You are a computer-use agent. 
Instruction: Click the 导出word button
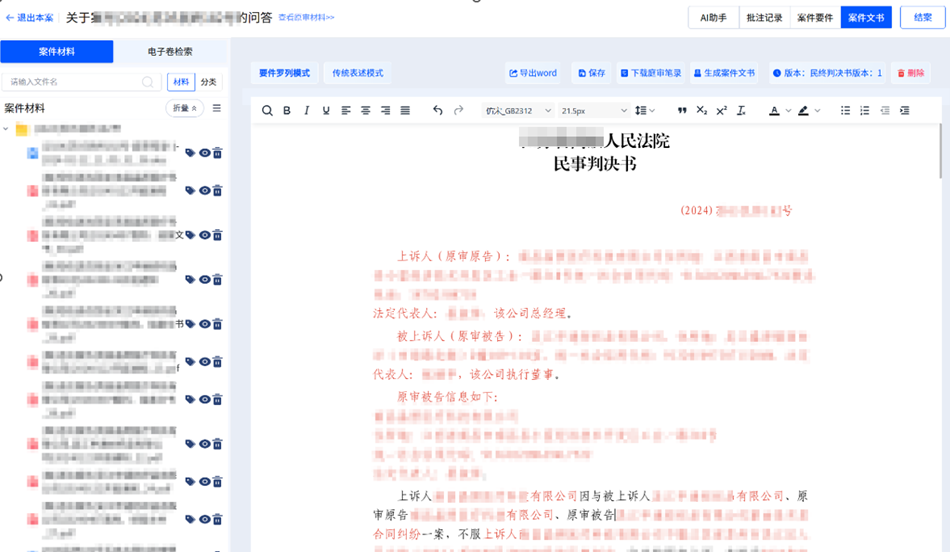pos(533,73)
